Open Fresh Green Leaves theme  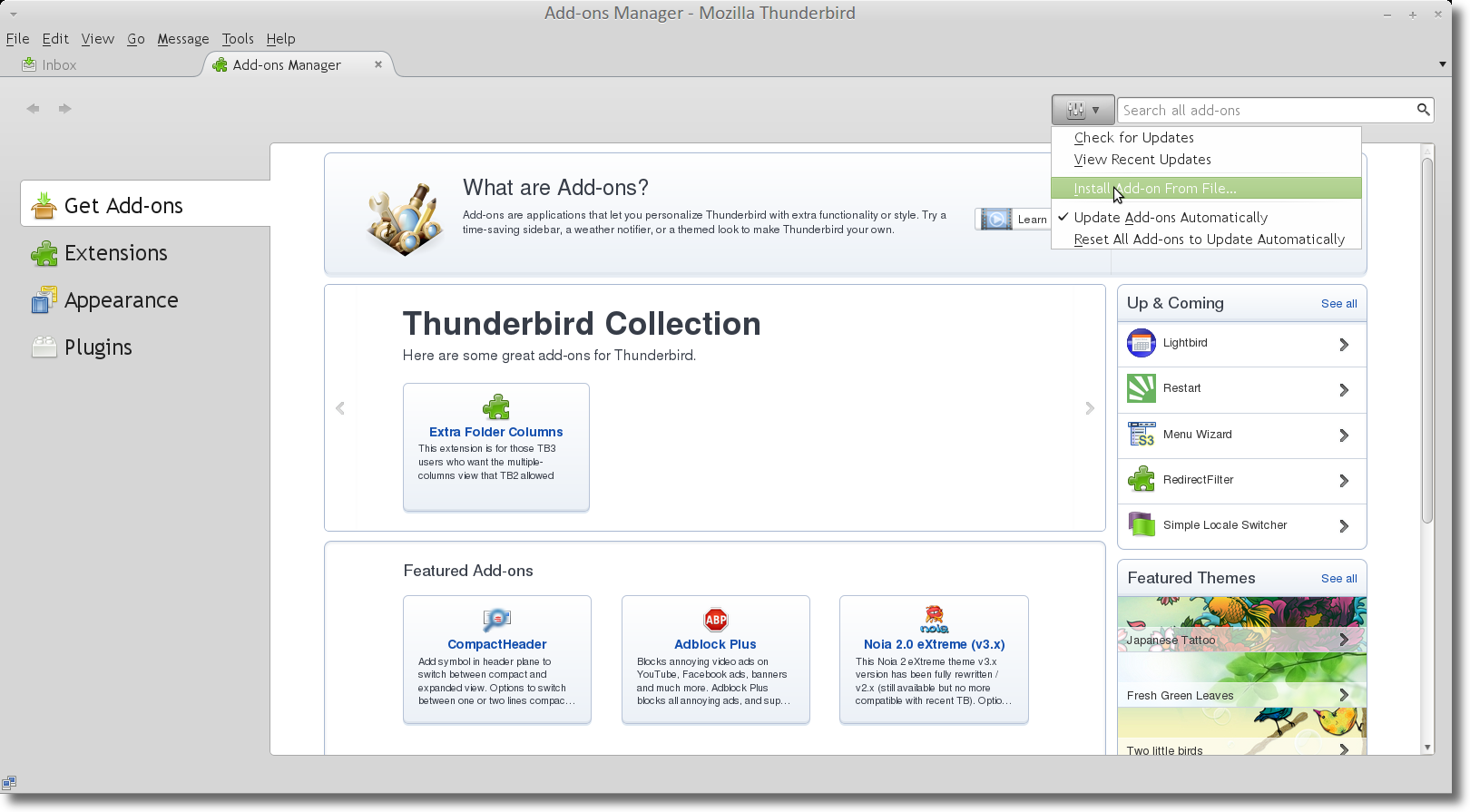pos(1242,680)
